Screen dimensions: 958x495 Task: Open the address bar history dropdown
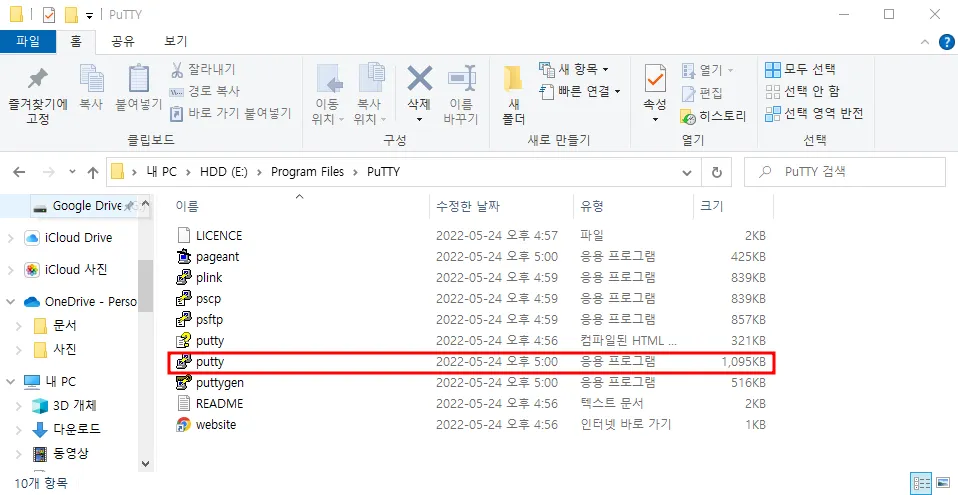[x=687, y=172]
